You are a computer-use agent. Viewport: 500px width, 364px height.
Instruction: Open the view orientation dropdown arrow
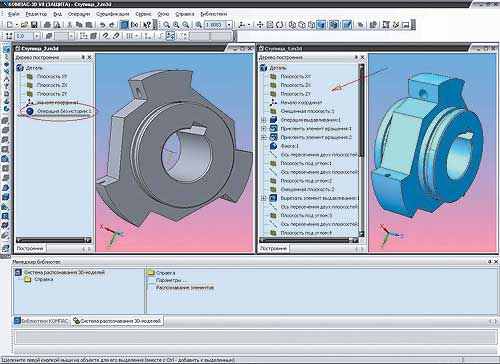click(249, 25)
